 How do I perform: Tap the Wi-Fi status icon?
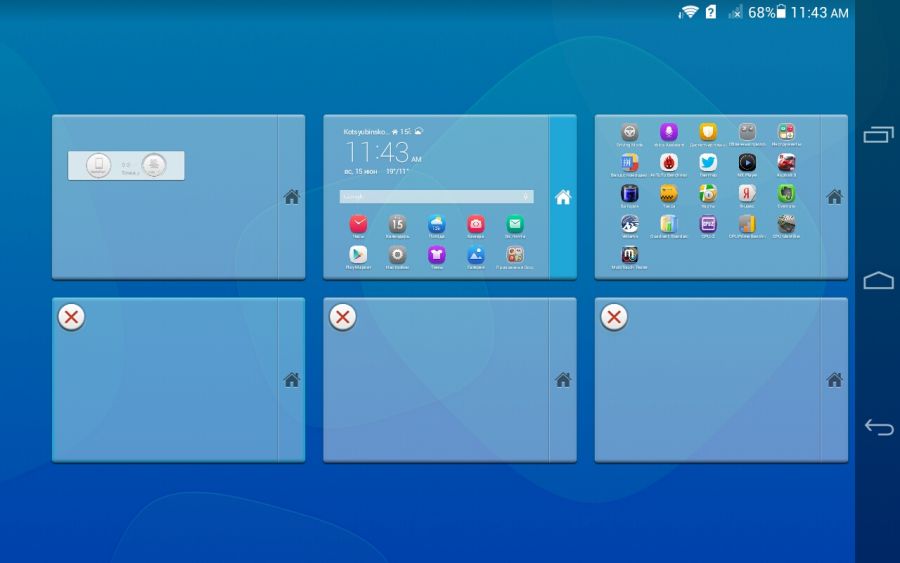point(688,12)
